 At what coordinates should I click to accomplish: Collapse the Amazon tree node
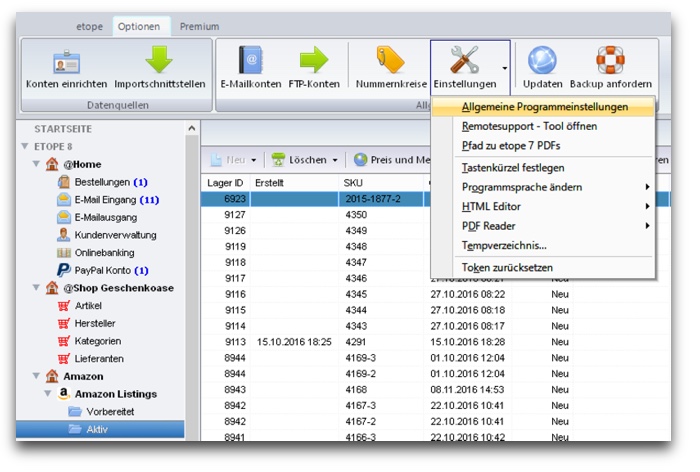coord(37,376)
